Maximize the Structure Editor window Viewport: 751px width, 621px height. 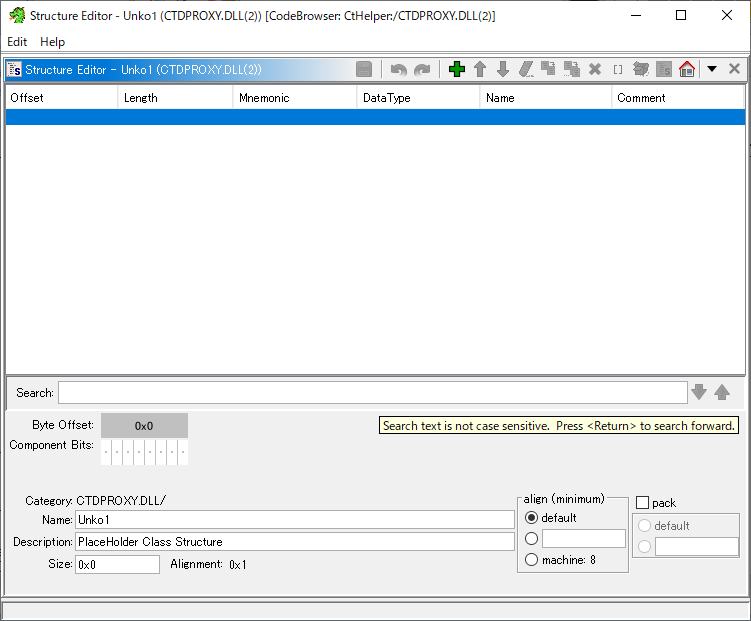(681, 15)
